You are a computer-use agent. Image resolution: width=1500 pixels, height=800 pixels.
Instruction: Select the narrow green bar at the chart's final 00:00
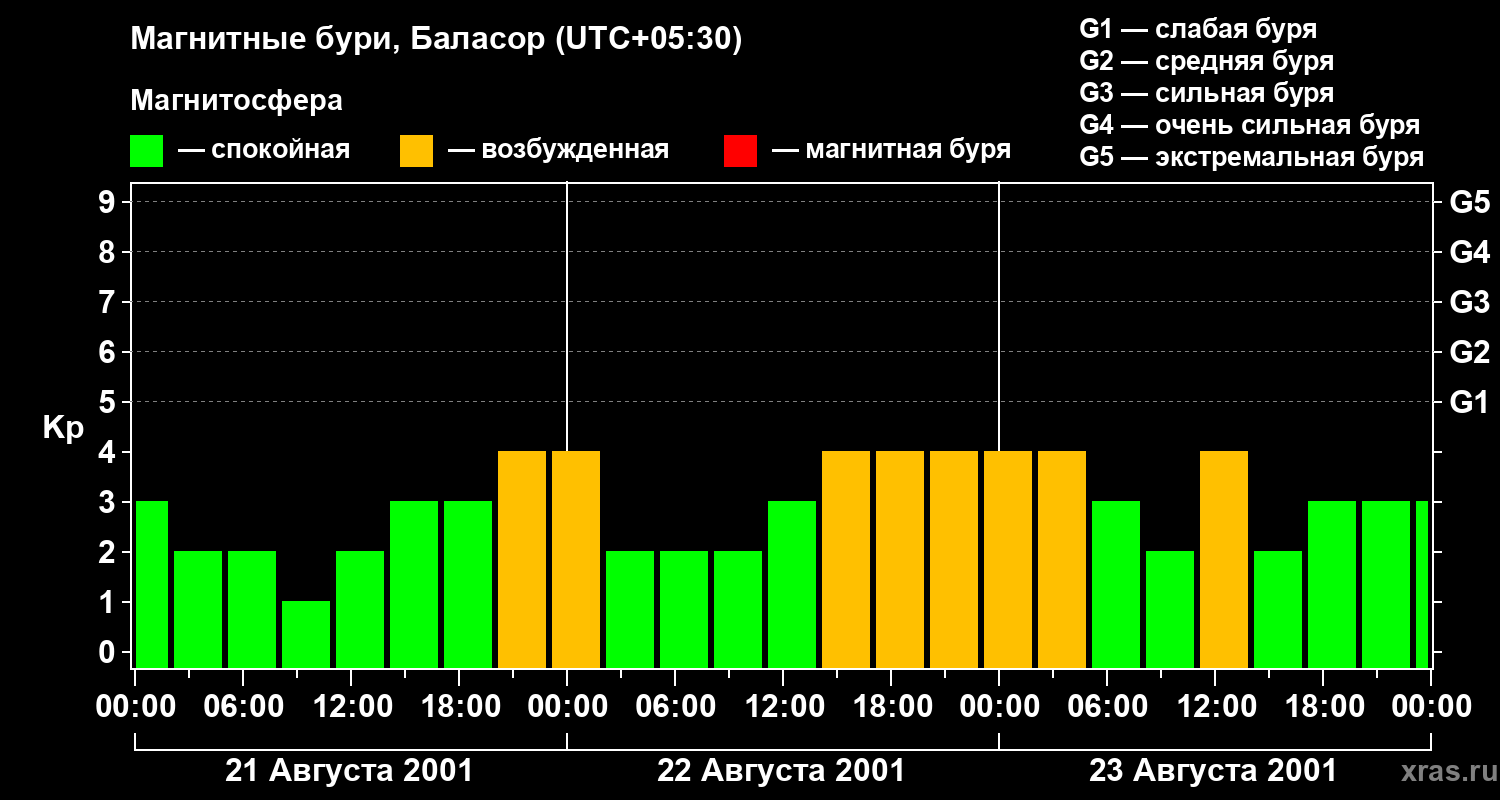[x=1422, y=584]
